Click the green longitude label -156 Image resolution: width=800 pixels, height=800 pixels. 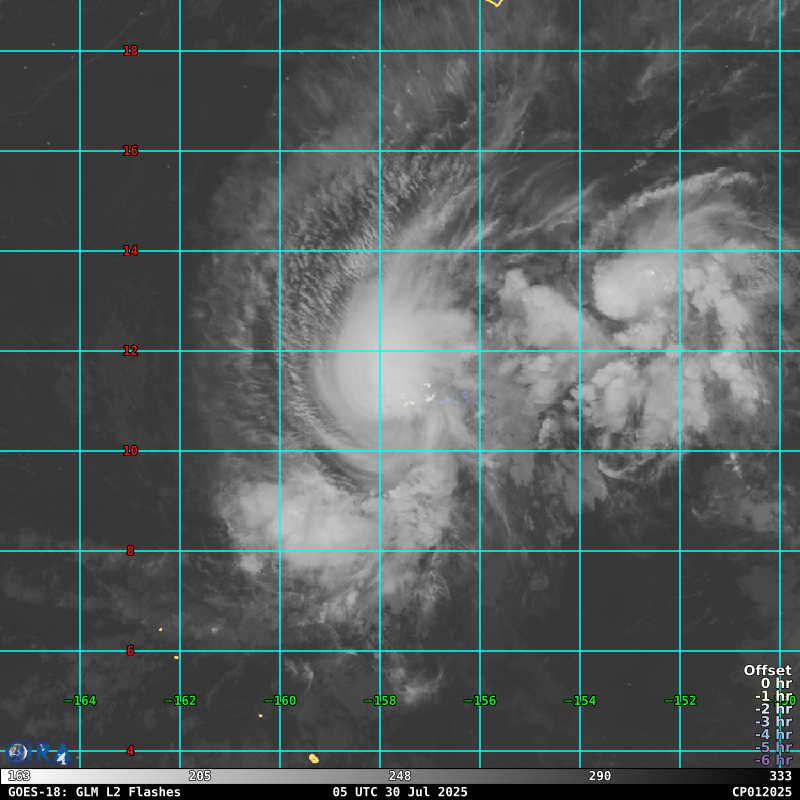(x=480, y=701)
